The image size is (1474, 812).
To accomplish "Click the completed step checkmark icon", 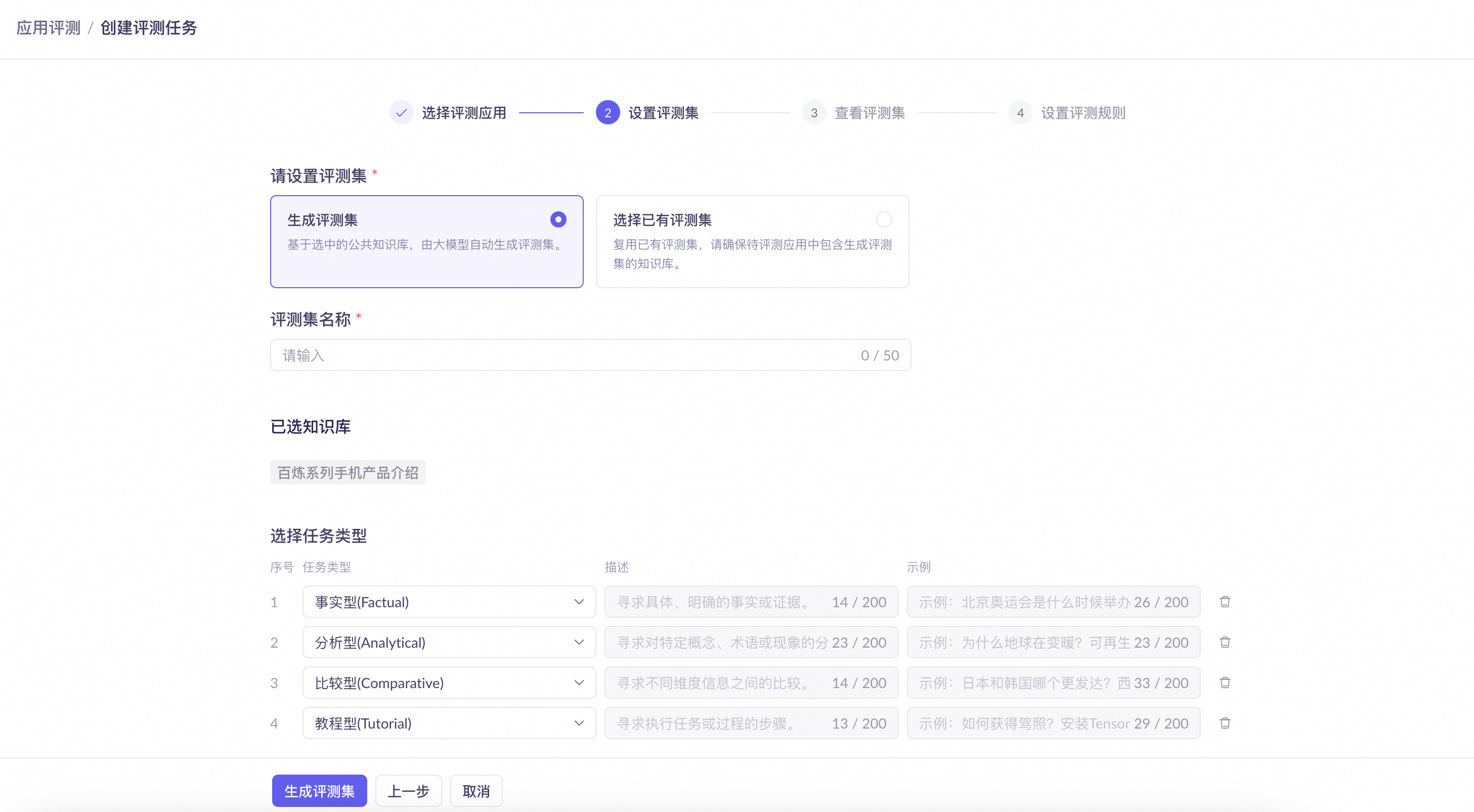I will pos(401,113).
